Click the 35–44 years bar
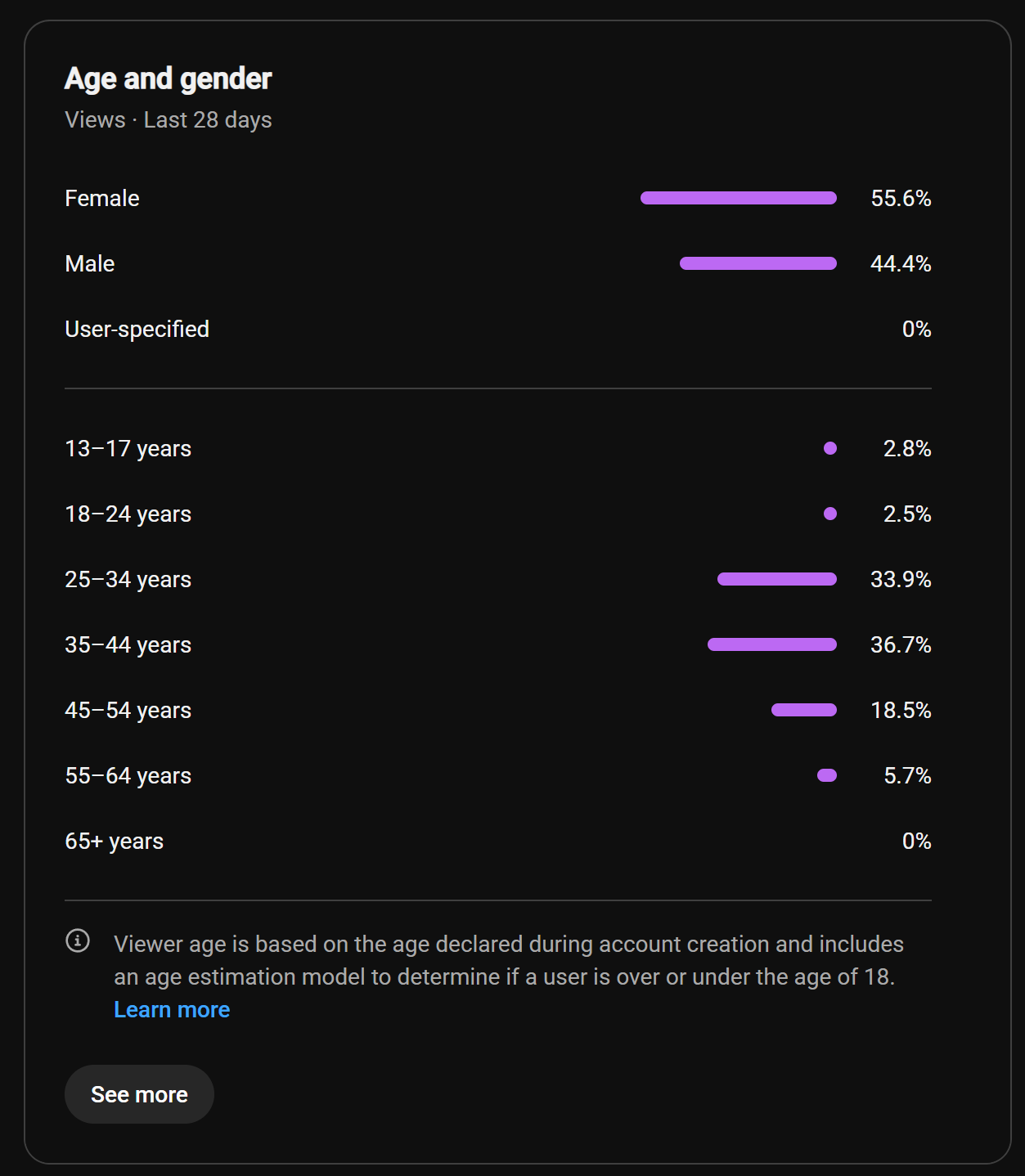Screen dimensions: 1025x1176 click(772, 644)
